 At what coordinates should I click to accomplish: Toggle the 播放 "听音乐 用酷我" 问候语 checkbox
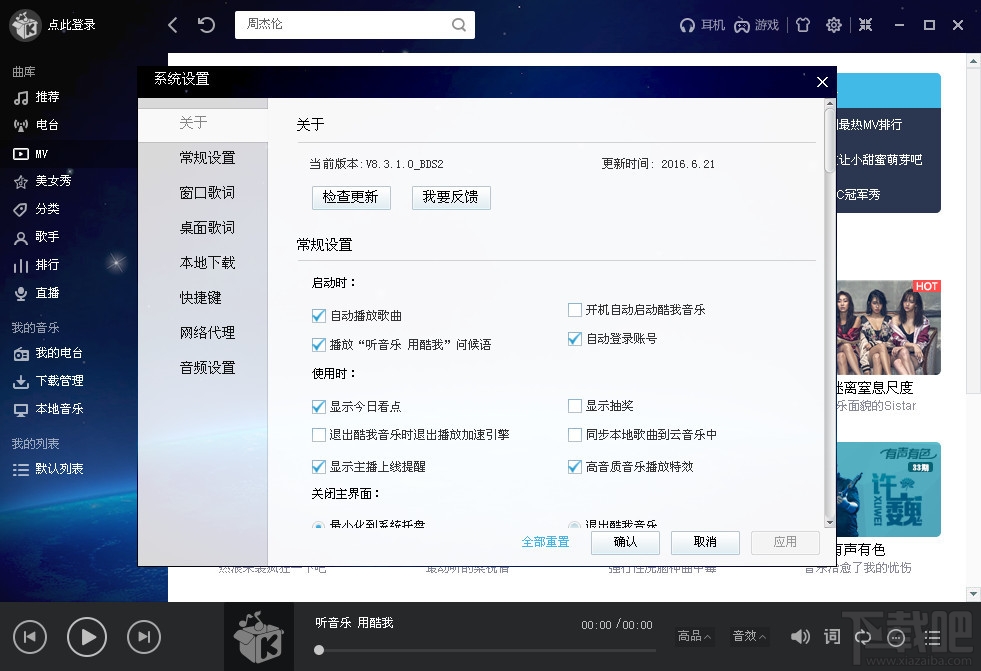pos(318,345)
